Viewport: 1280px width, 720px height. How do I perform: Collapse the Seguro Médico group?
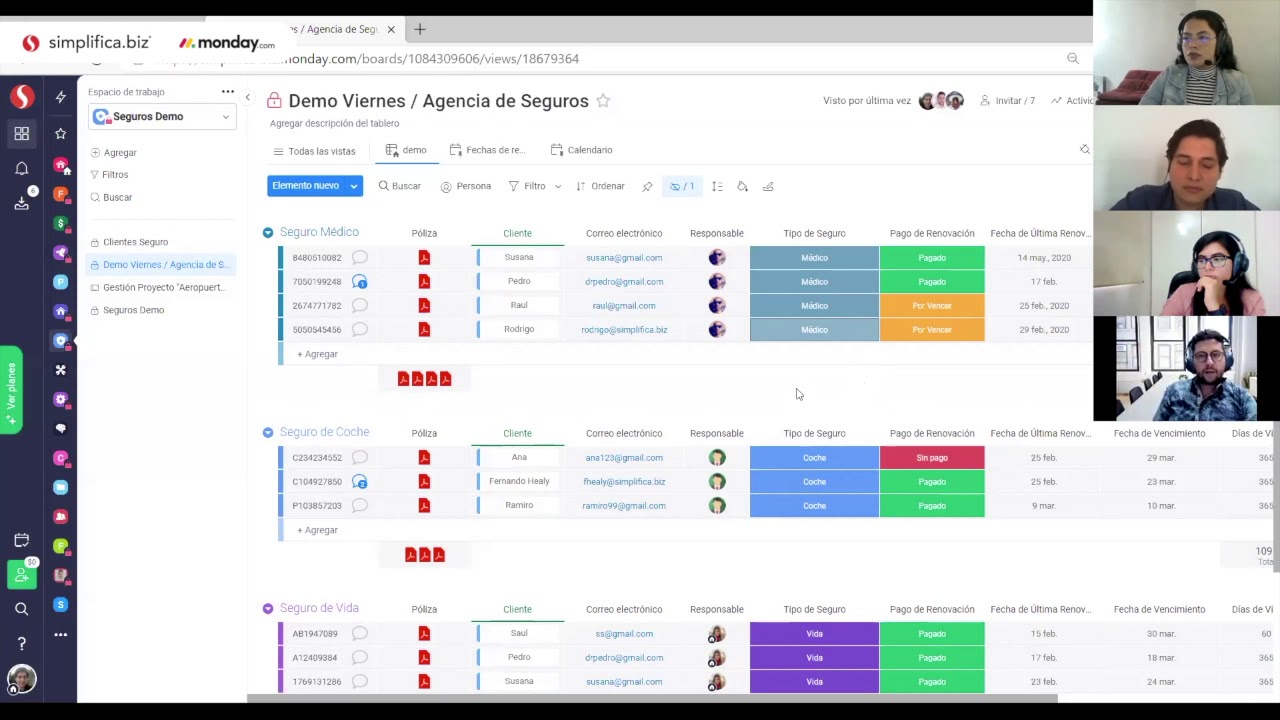coord(268,233)
